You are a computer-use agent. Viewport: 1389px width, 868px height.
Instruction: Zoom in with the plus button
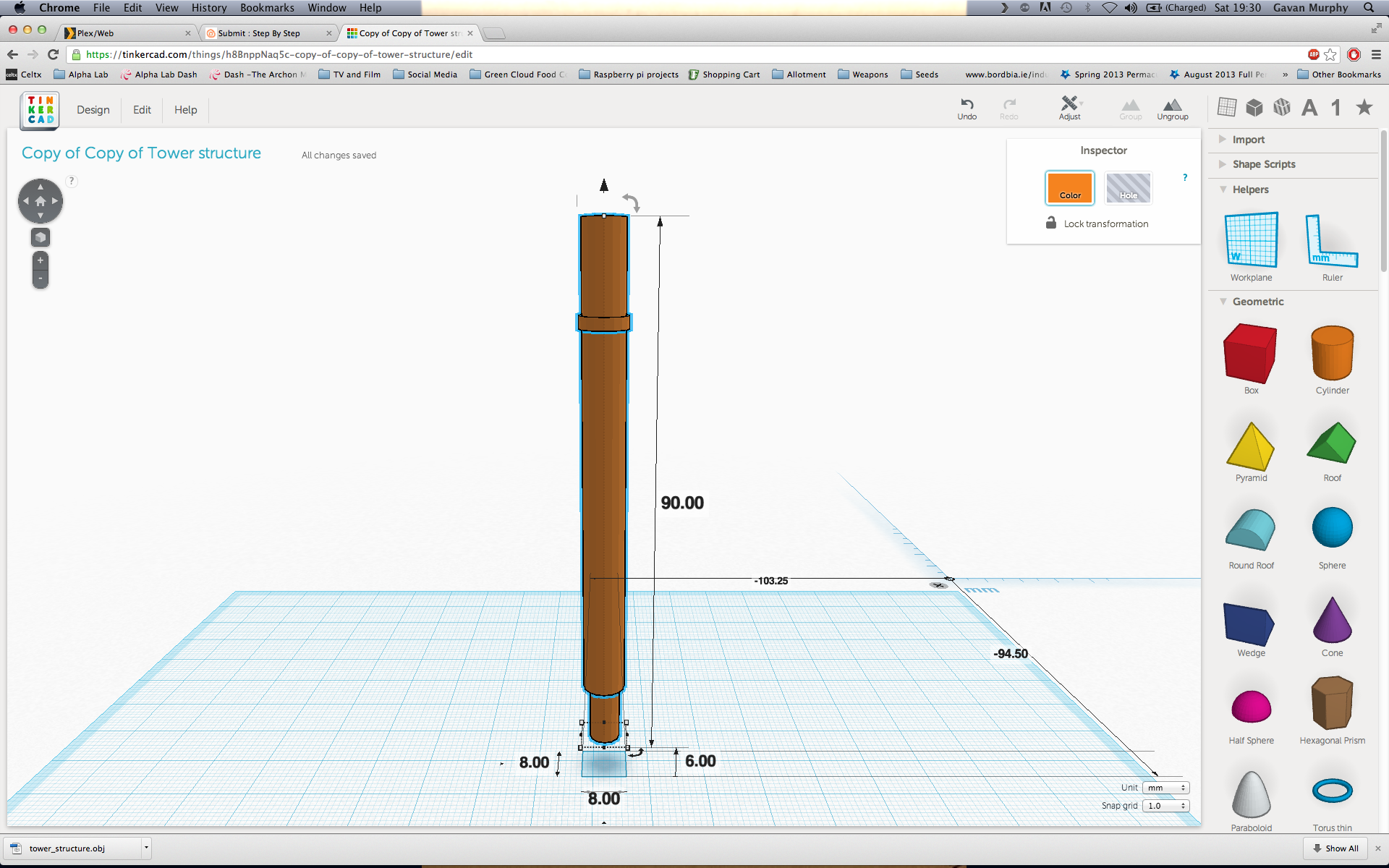[x=41, y=260]
